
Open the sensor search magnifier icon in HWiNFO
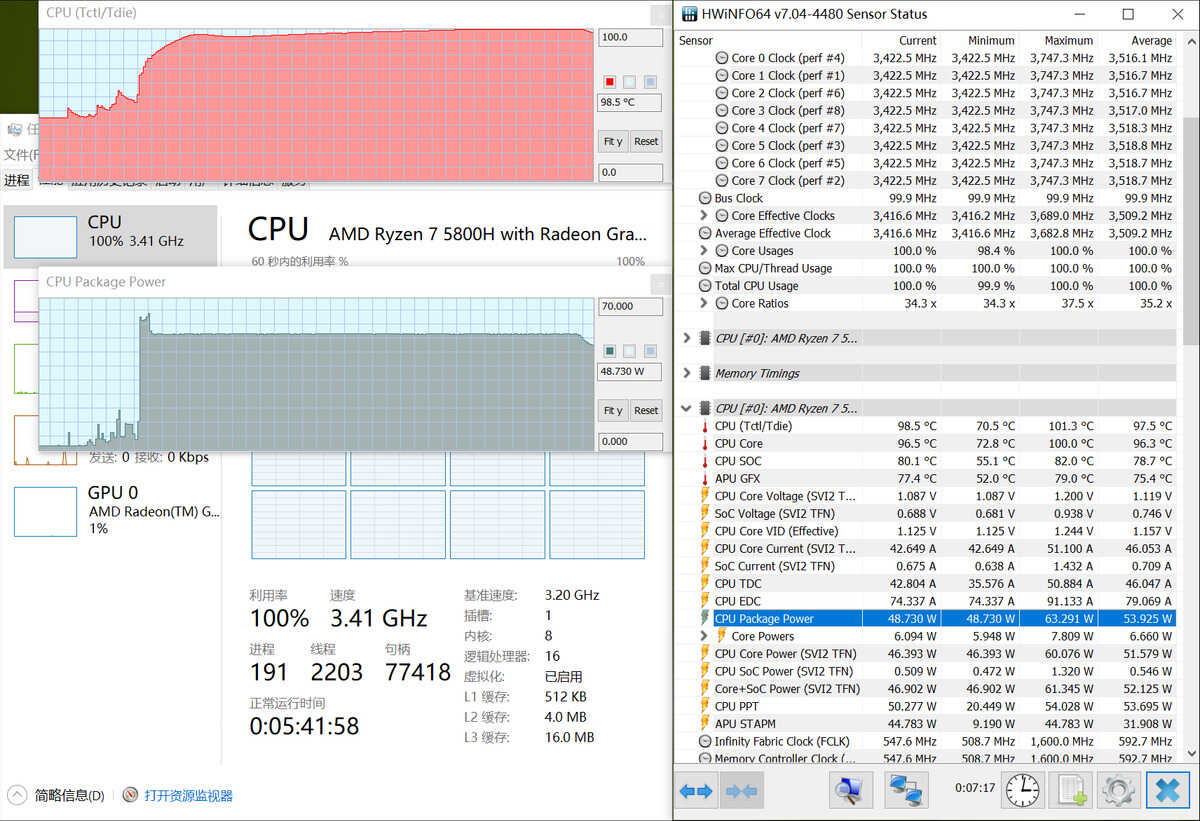coord(850,790)
